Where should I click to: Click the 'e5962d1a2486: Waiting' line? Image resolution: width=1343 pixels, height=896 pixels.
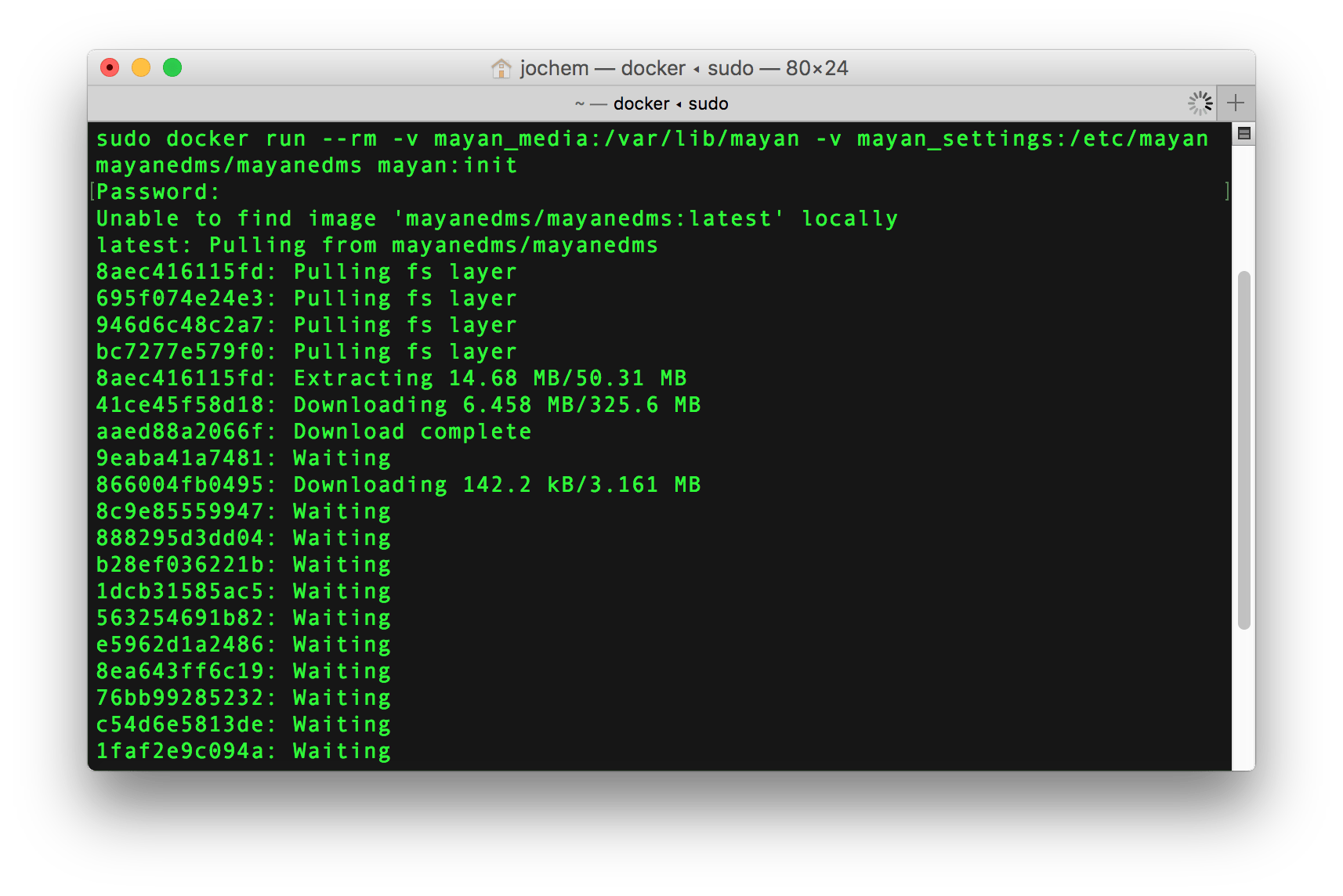pyautogui.click(x=243, y=645)
